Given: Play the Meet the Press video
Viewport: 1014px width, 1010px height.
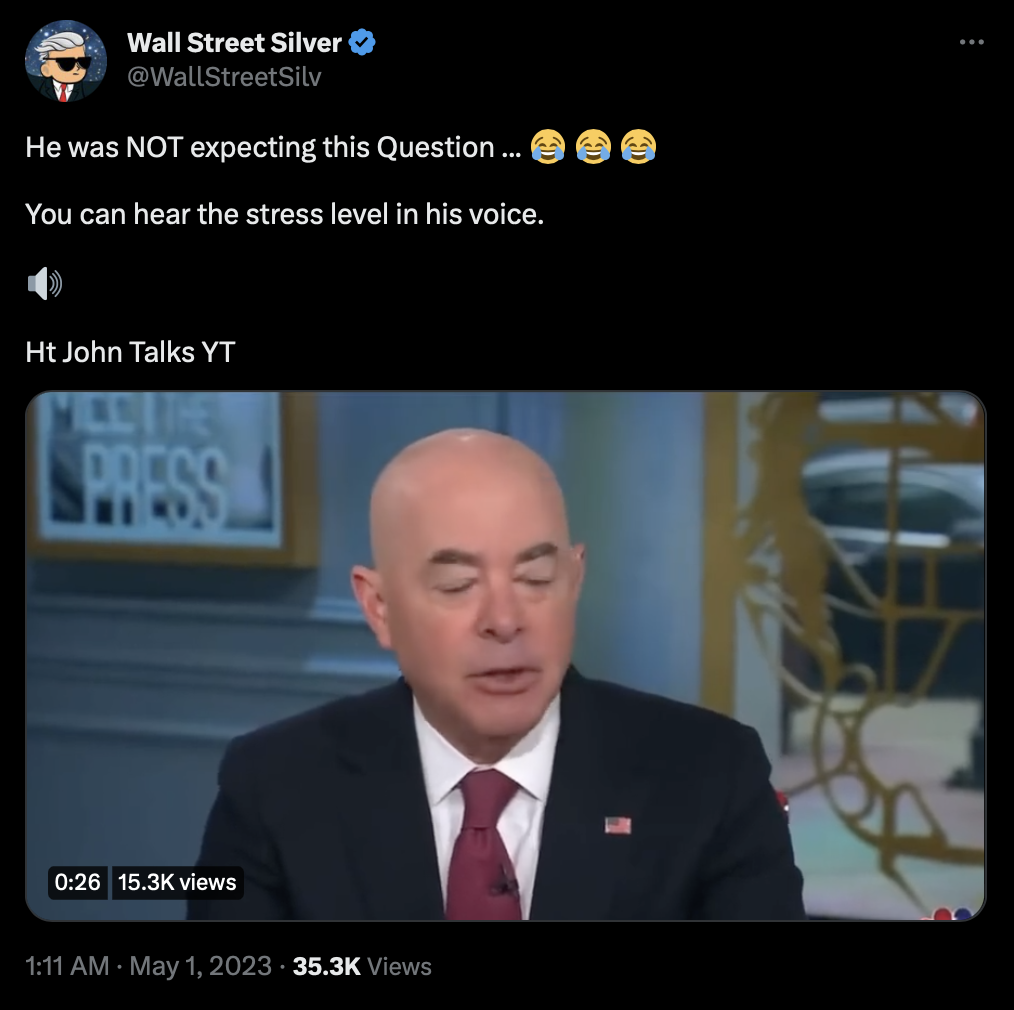Looking at the screenshot, I should 506,656.
